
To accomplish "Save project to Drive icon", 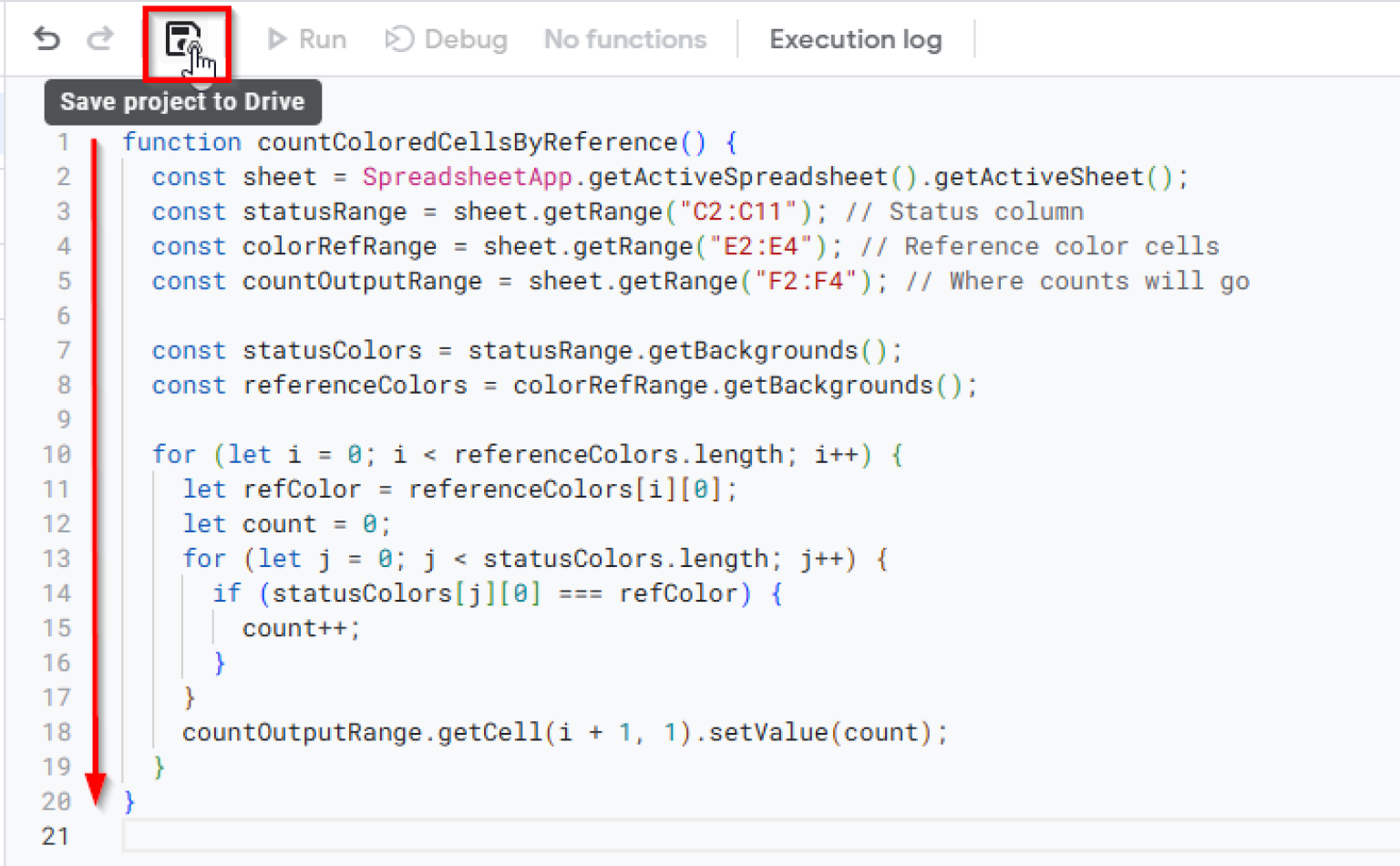I will pos(183,40).
